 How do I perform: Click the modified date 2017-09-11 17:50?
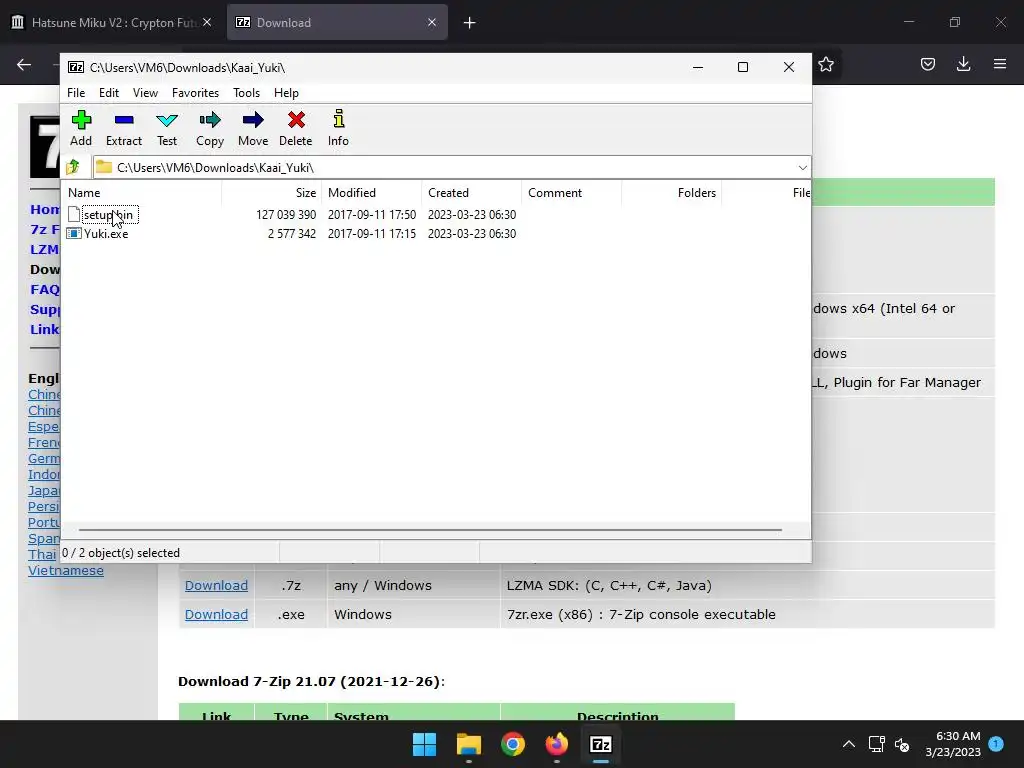(x=372, y=215)
